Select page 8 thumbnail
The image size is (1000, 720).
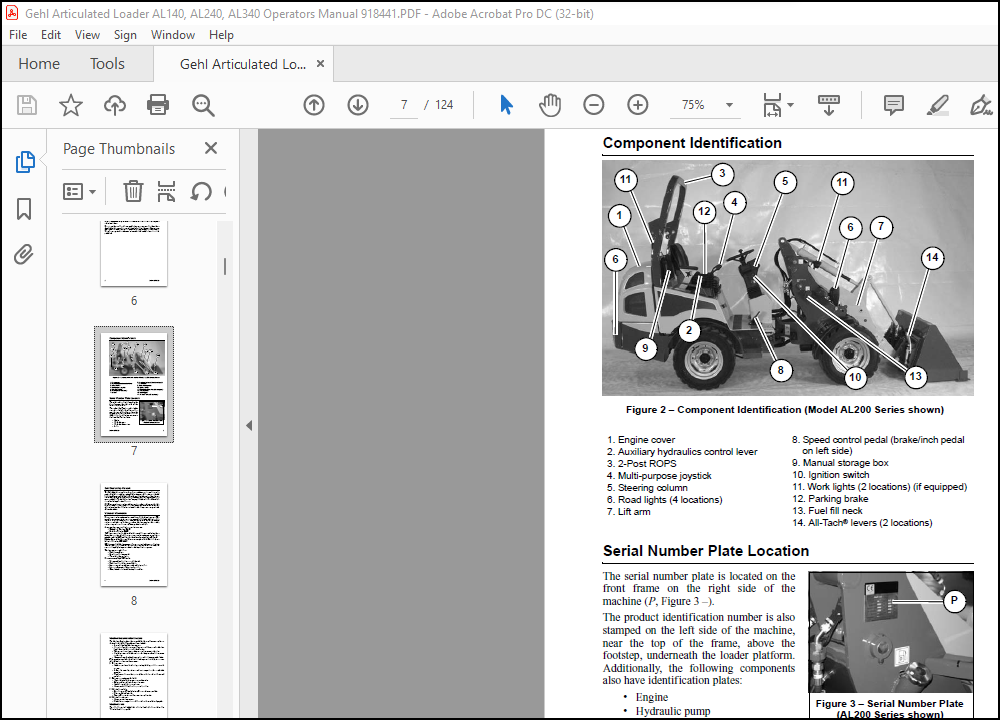(134, 534)
